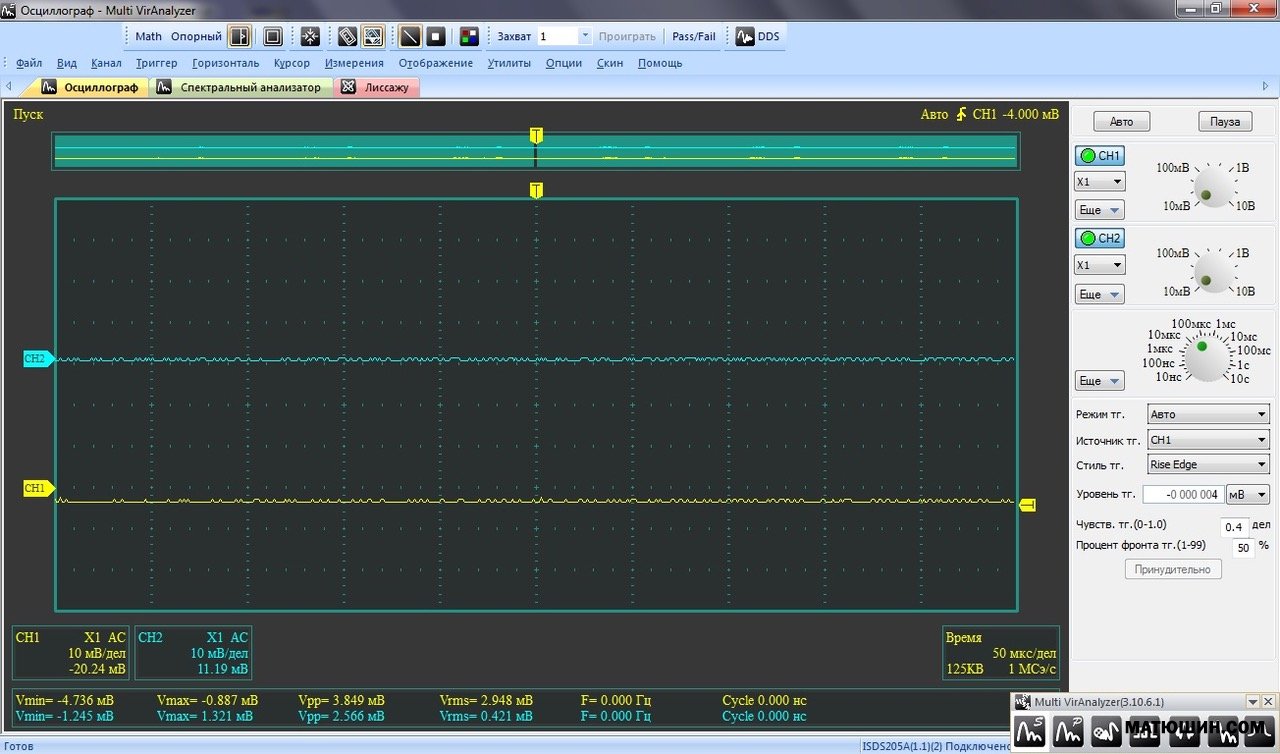Open the 'Измерения' menu

pyautogui.click(x=354, y=63)
